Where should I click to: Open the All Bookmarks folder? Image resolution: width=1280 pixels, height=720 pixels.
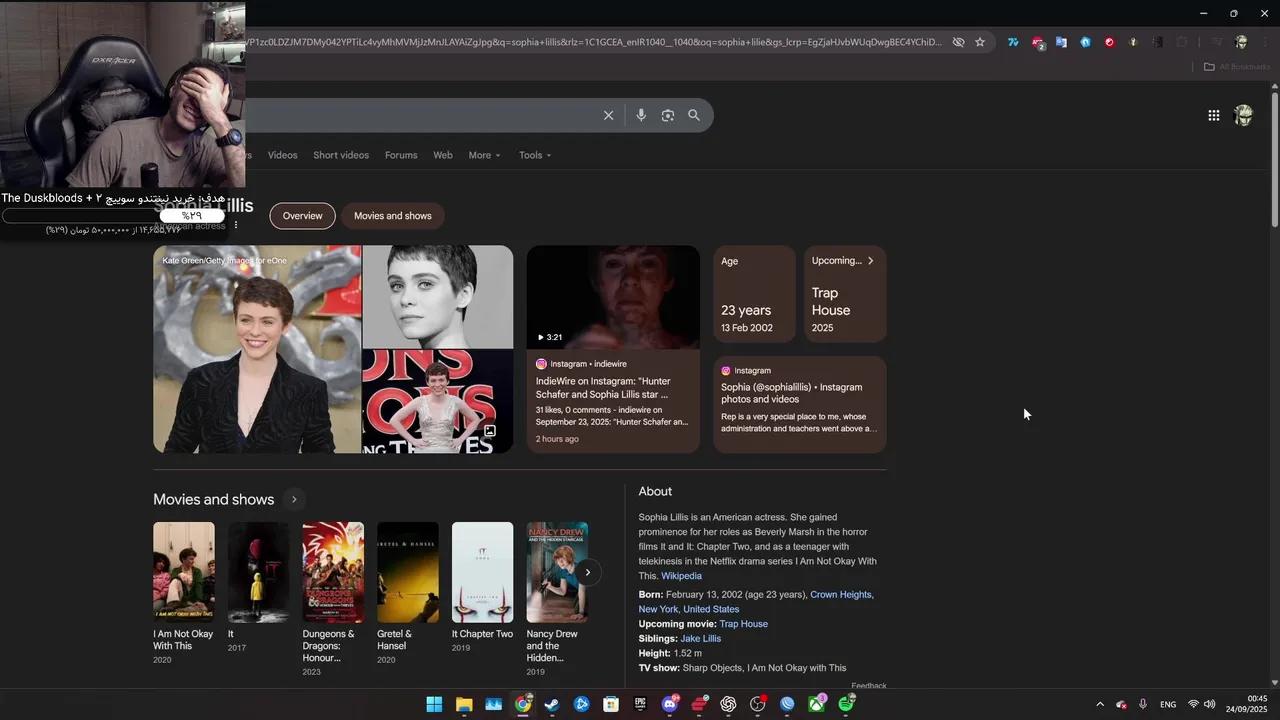[x=1236, y=67]
